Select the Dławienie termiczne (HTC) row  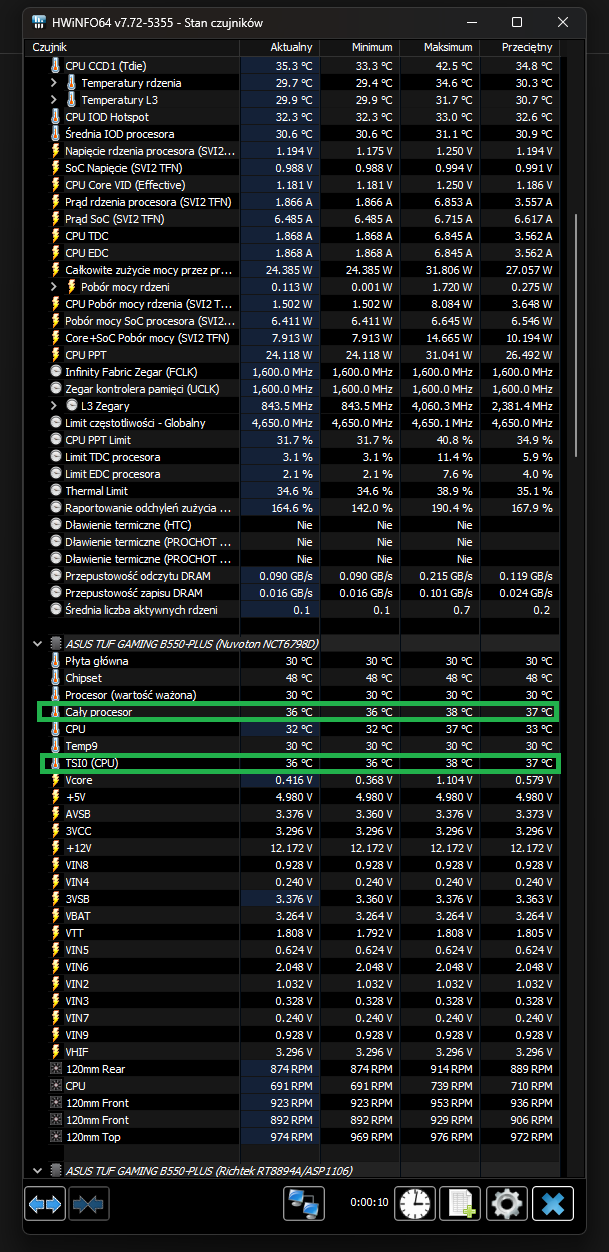tap(294, 525)
